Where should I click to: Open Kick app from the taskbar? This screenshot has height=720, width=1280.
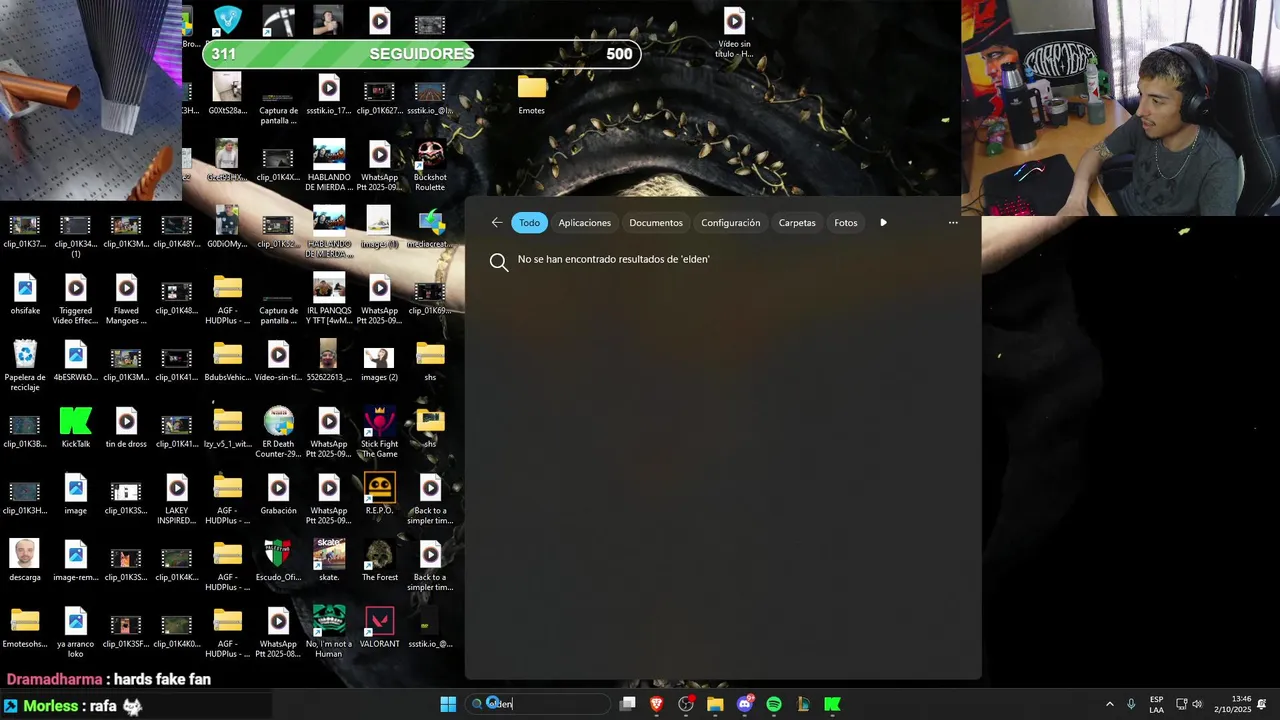pos(832,704)
